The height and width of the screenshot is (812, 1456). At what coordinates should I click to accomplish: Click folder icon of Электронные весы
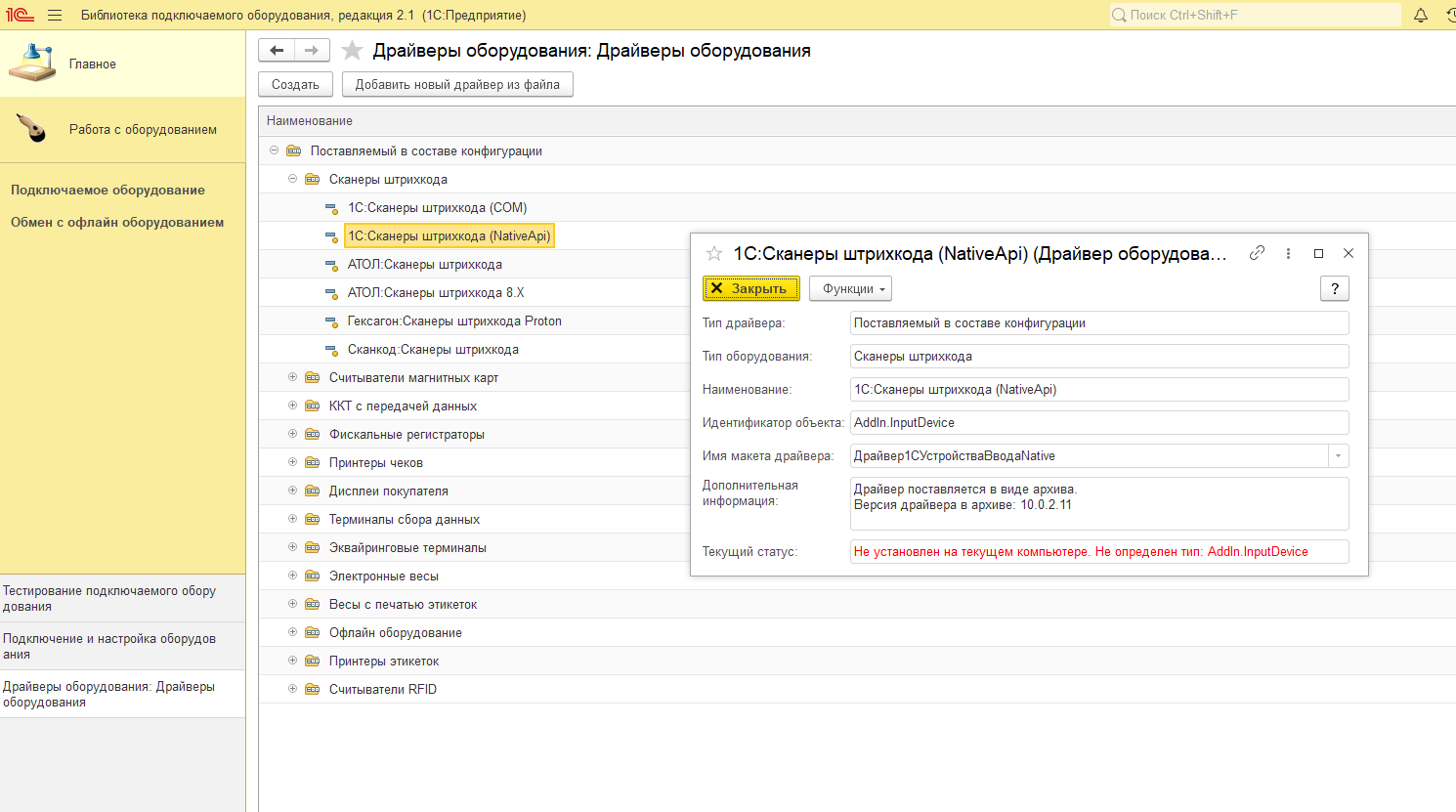pyautogui.click(x=313, y=576)
